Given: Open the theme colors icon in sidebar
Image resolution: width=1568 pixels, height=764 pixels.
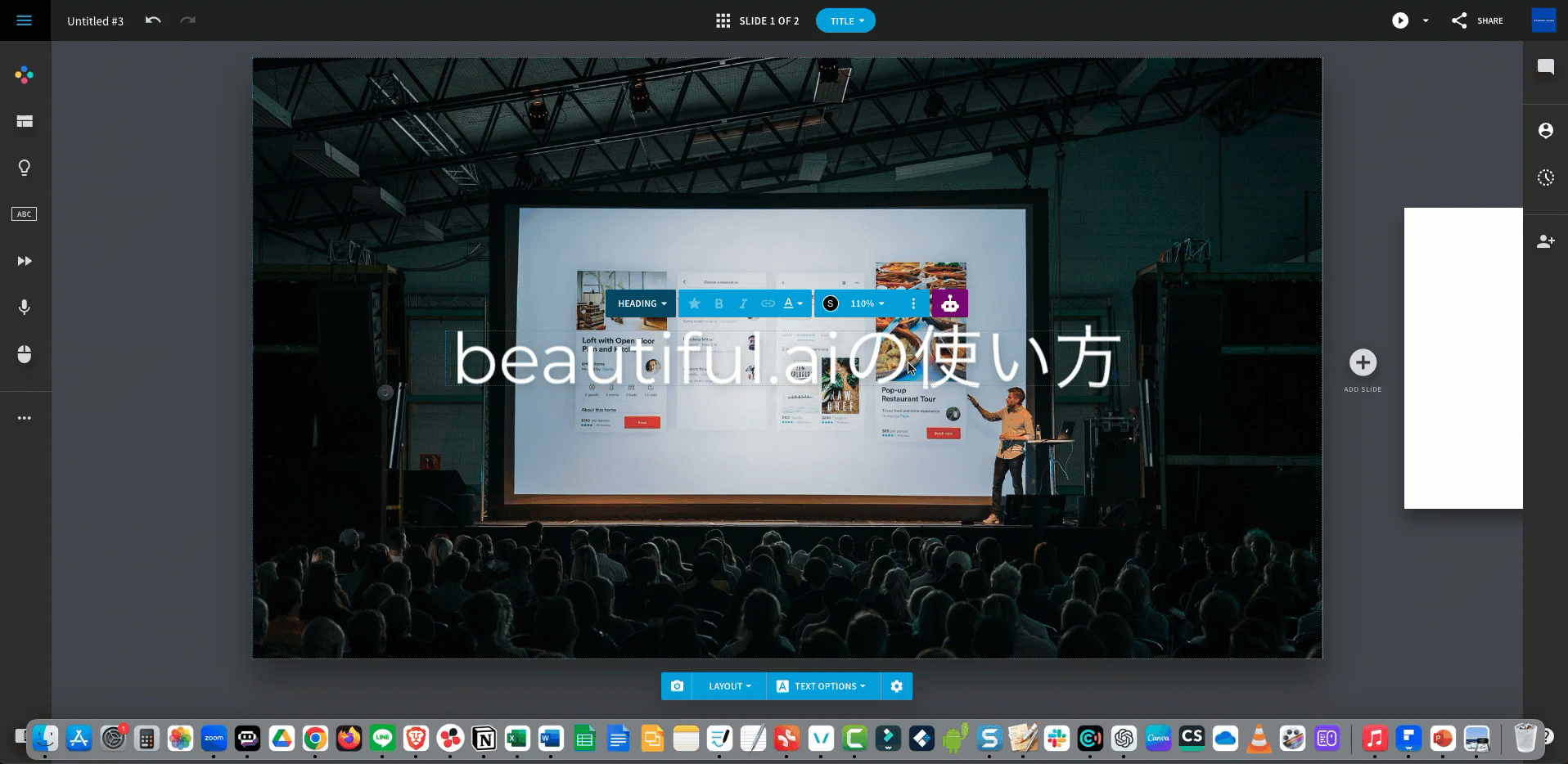Looking at the screenshot, I should click(x=25, y=74).
